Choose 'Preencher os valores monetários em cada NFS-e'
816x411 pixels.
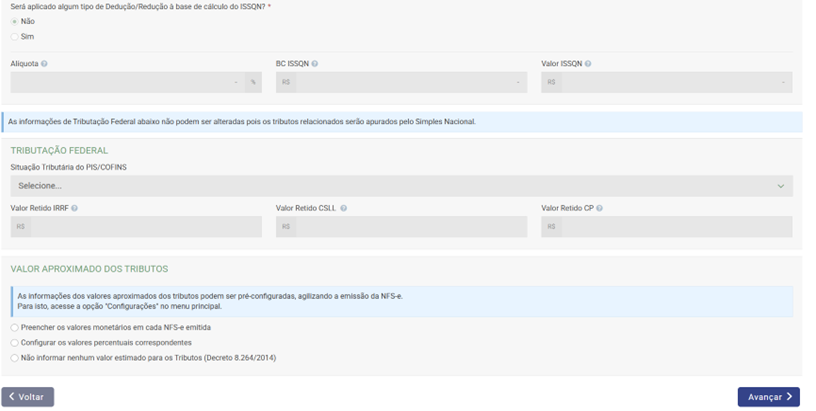[x=14, y=327]
